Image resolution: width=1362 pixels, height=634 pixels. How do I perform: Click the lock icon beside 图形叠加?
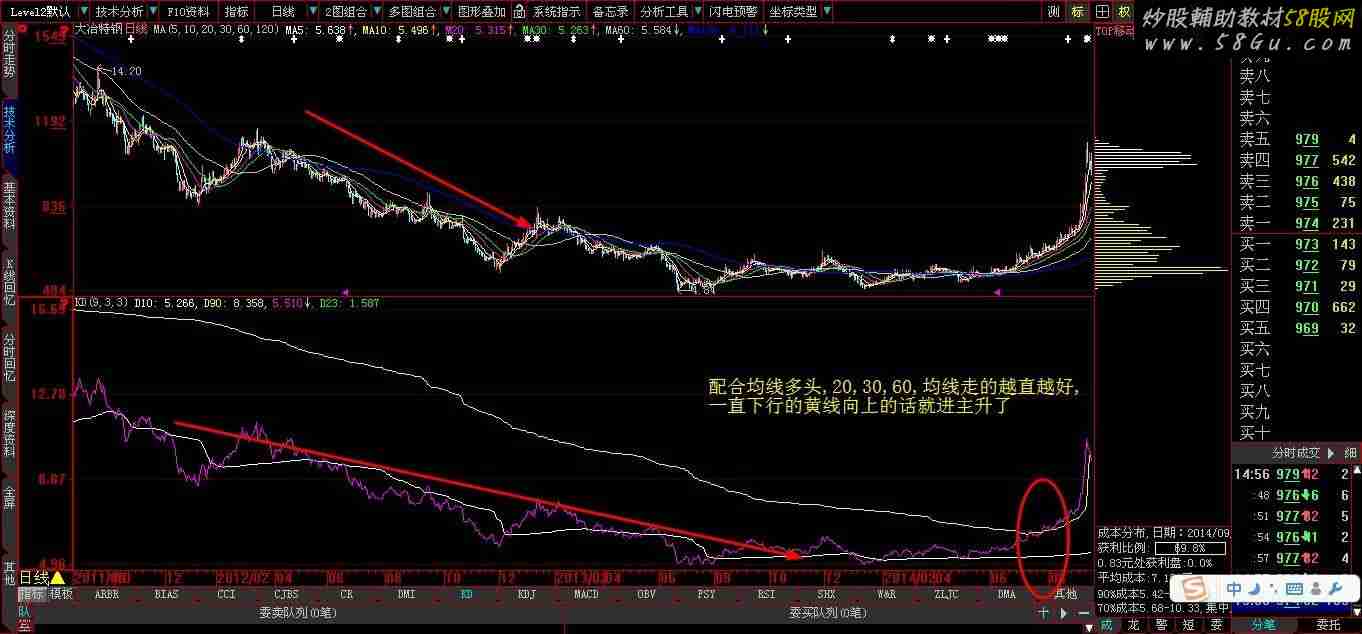coord(521,12)
